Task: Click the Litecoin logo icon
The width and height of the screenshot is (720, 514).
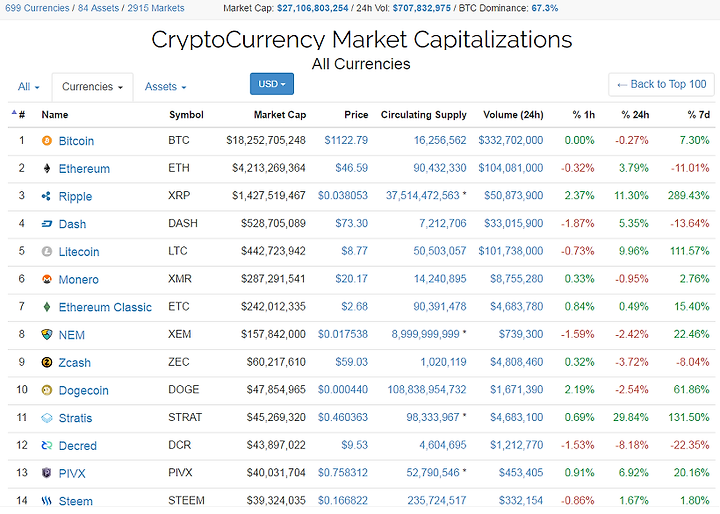Action: (x=47, y=251)
